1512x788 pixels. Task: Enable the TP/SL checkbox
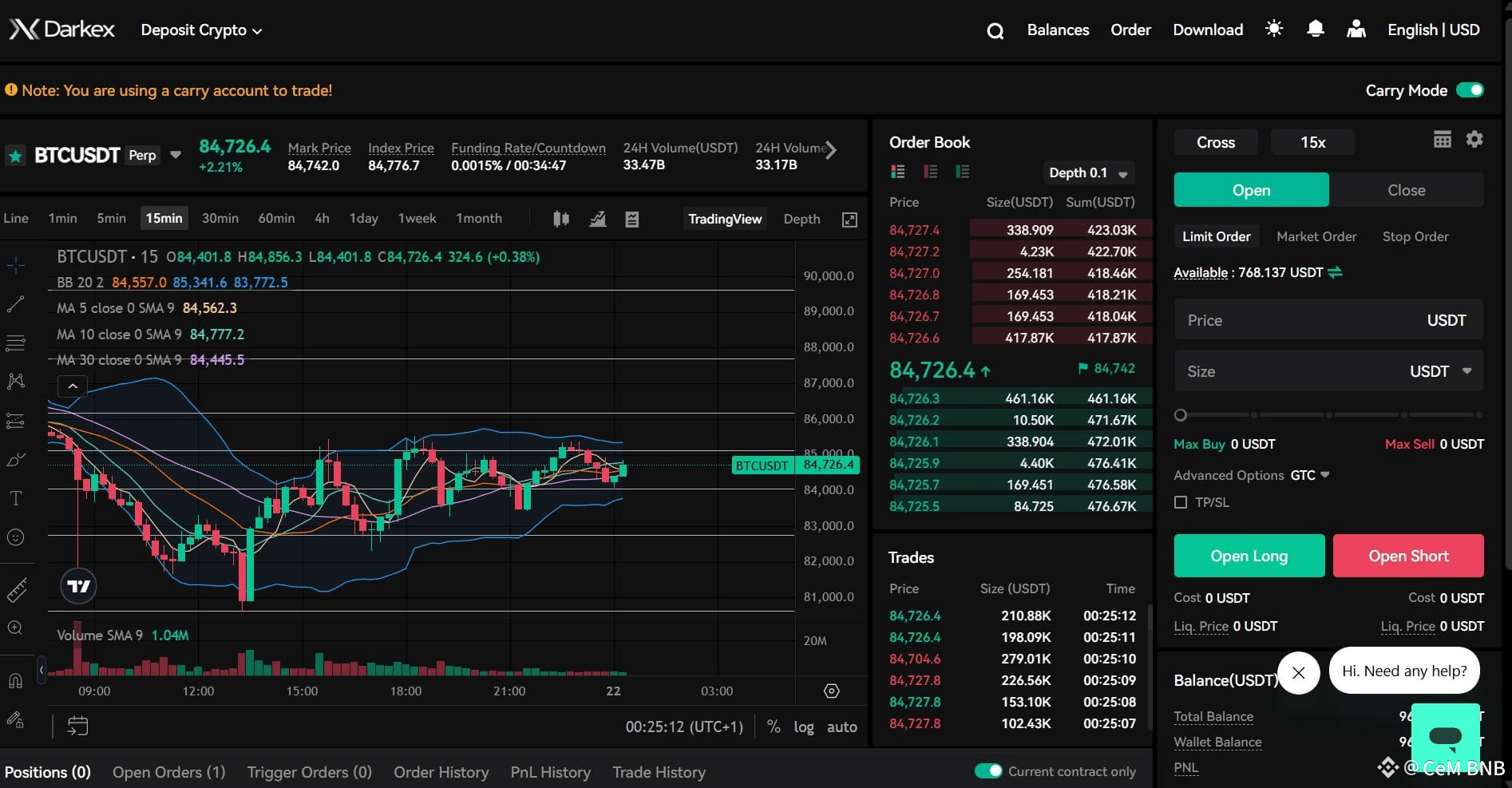click(1181, 502)
